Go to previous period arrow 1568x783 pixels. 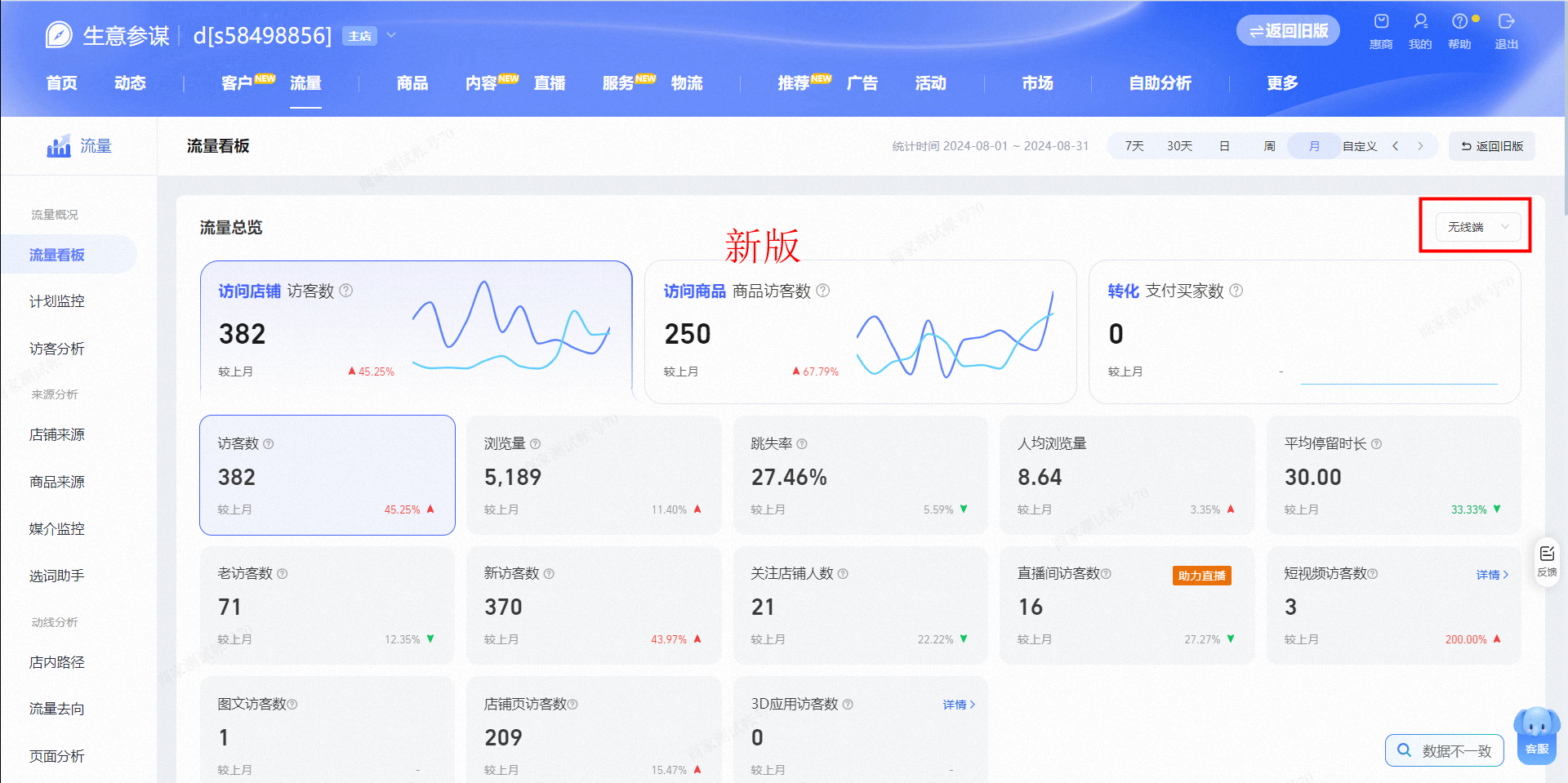1396,146
